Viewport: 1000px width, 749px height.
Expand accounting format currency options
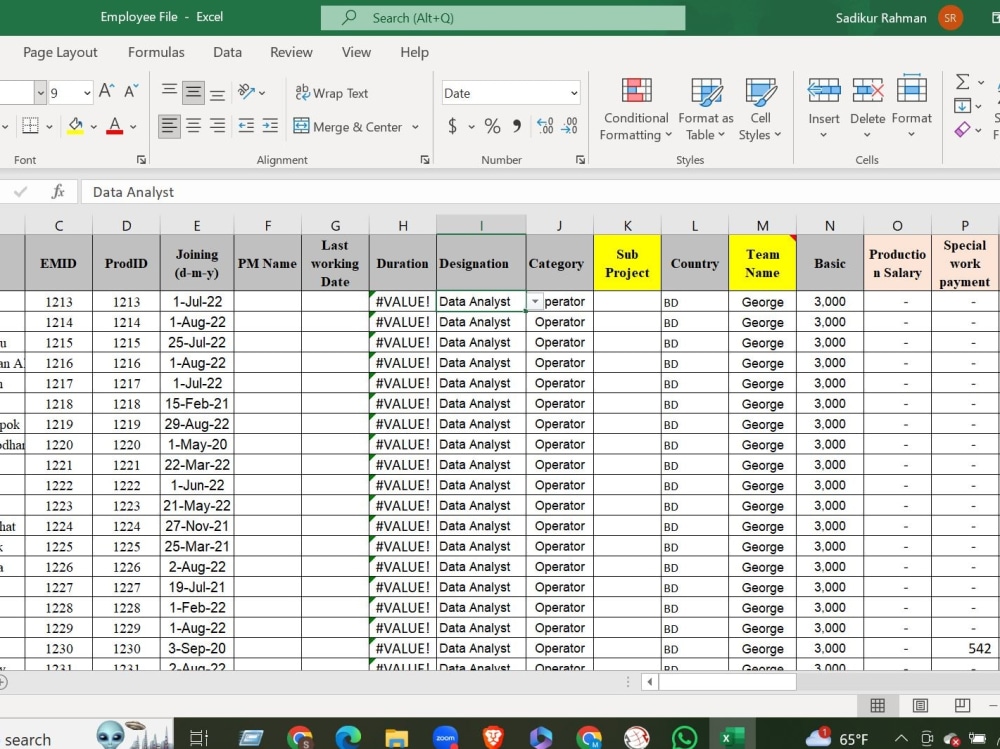coord(471,127)
